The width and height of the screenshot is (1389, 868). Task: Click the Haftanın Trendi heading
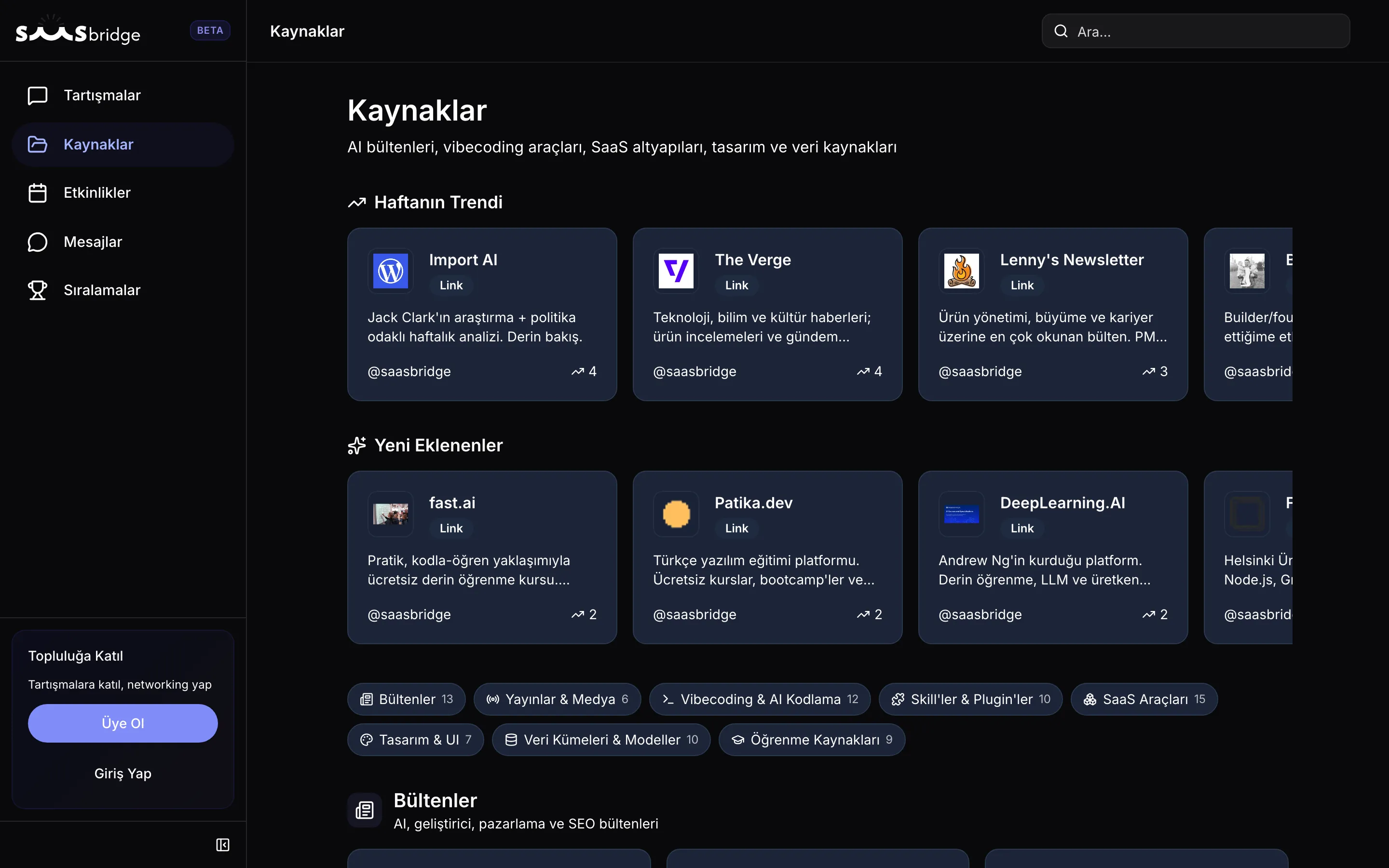pos(438,202)
